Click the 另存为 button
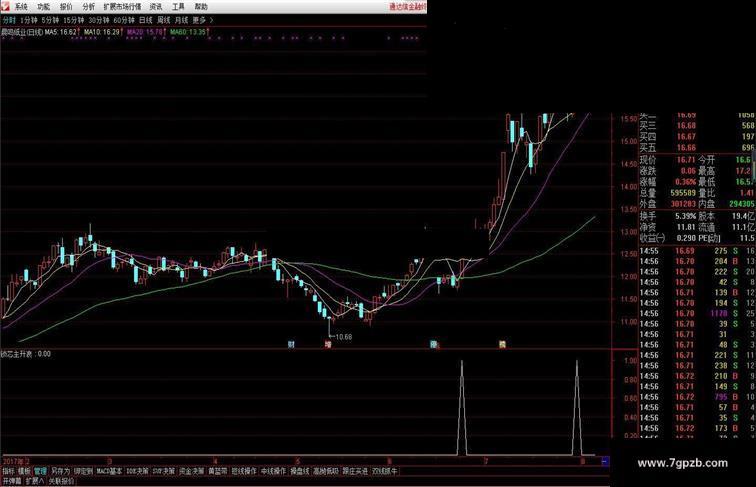The width and height of the screenshot is (756, 487). [x=60, y=471]
